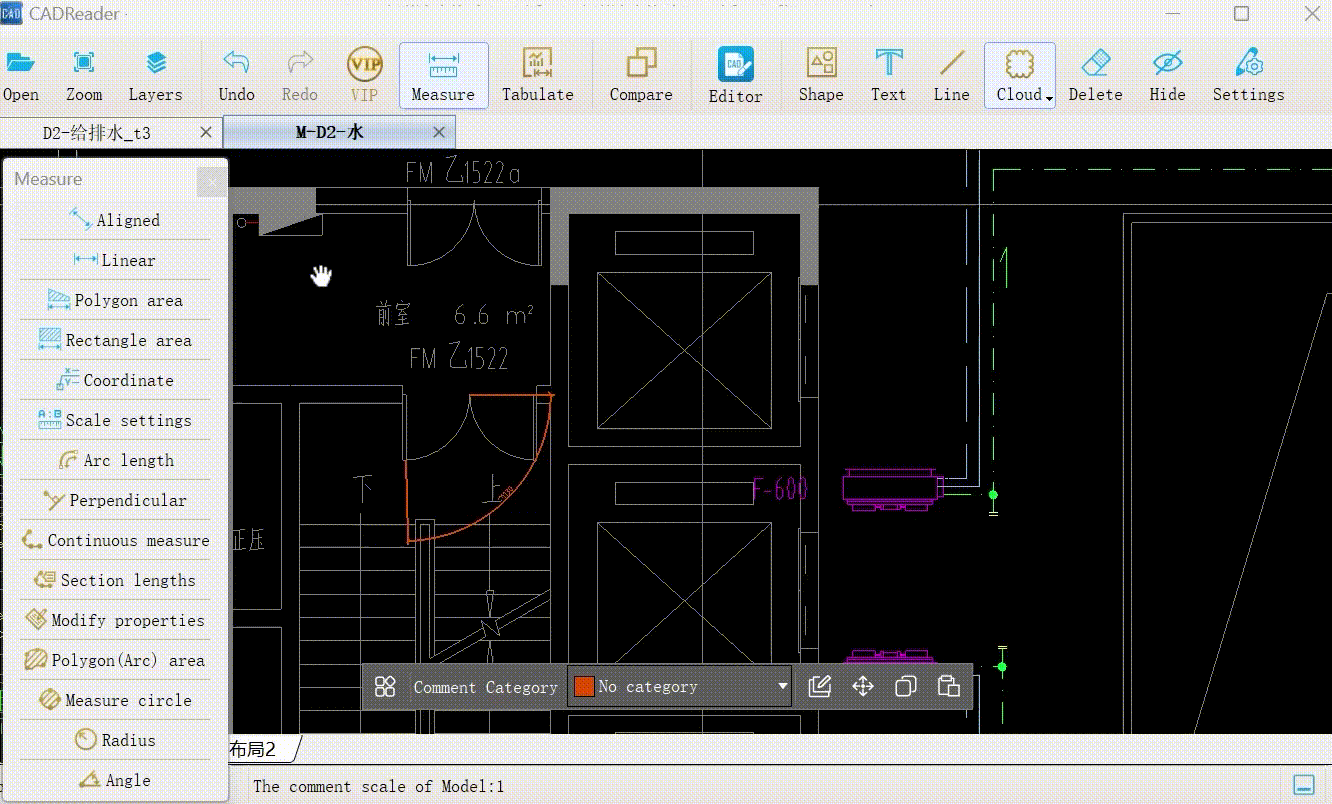
Task: Select Radius measurement
Action: 115,740
